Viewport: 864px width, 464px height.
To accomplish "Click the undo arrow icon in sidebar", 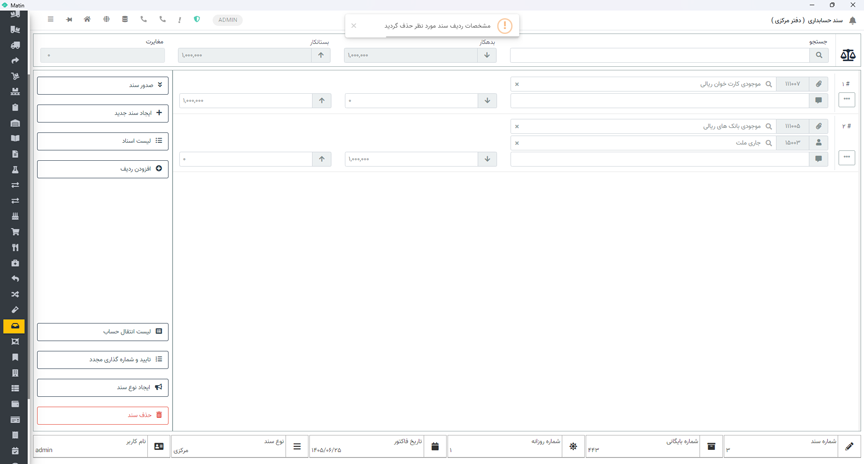I will coord(15,279).
